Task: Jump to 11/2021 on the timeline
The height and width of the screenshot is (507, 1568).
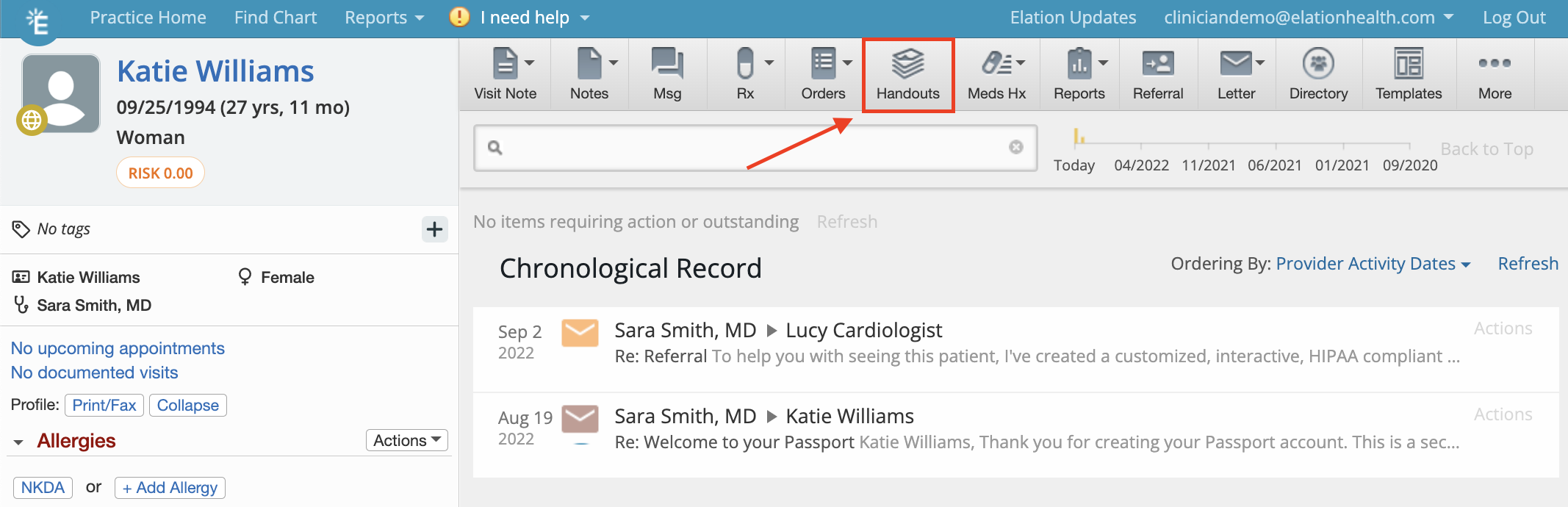Action: coord(1209,165)
